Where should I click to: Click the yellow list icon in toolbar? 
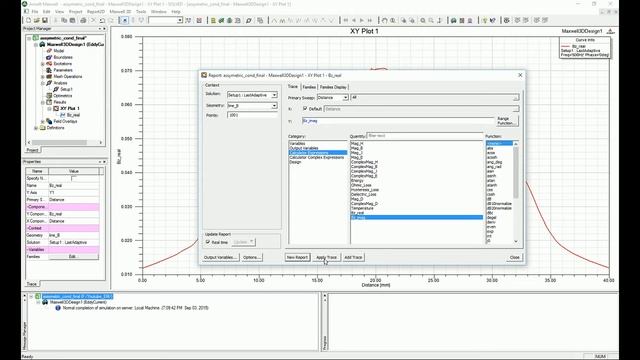[213, 20]
